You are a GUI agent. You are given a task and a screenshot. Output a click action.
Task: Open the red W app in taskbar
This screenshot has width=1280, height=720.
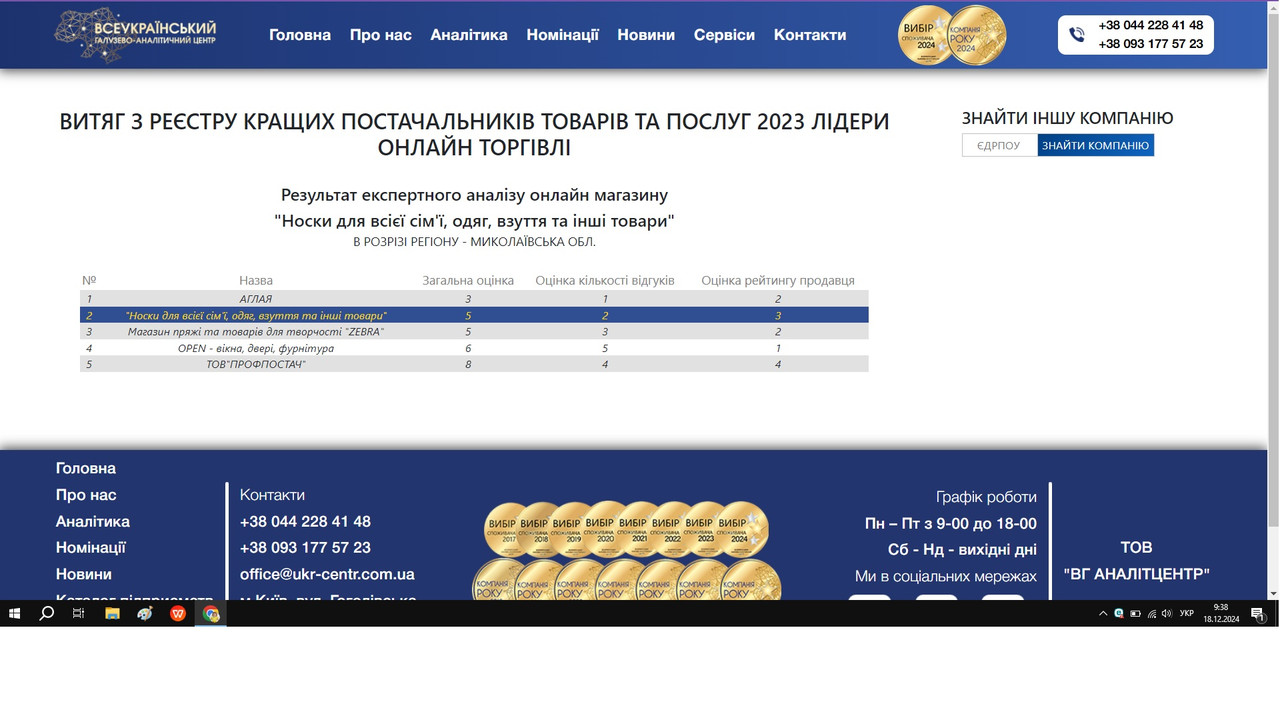pyautogui.click(x=178, y=613)
